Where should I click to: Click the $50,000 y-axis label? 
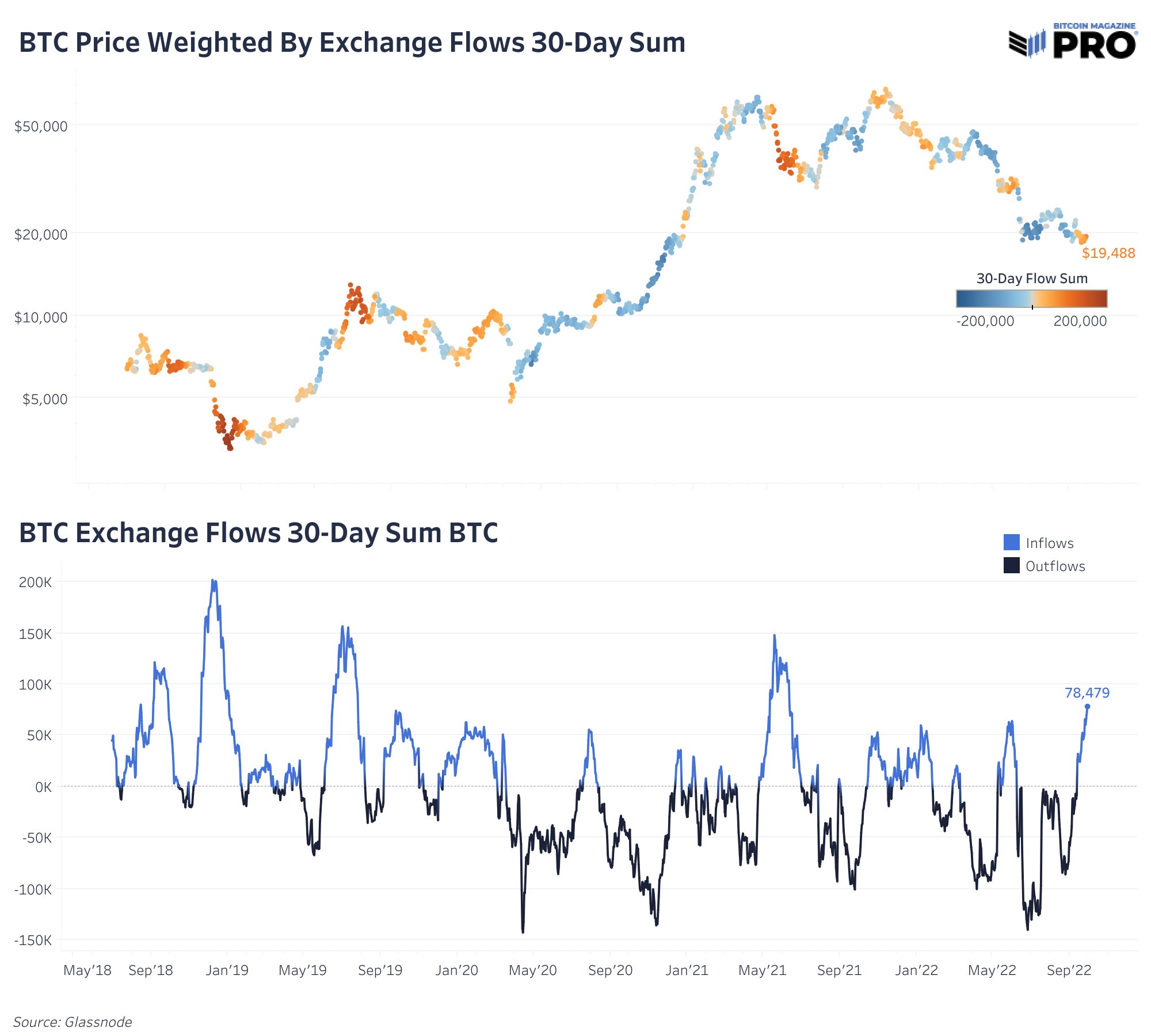[x=41, y=126]
